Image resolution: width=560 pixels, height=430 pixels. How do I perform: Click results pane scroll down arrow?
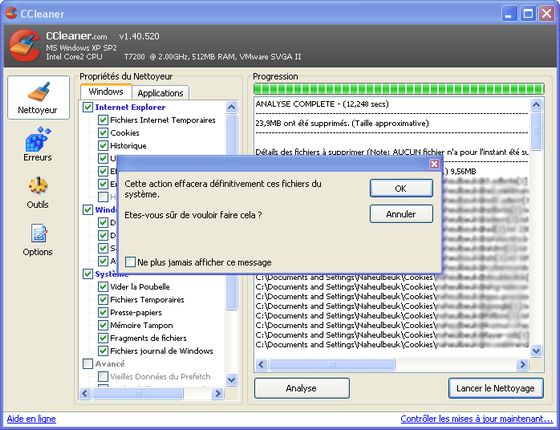(536, 351)
